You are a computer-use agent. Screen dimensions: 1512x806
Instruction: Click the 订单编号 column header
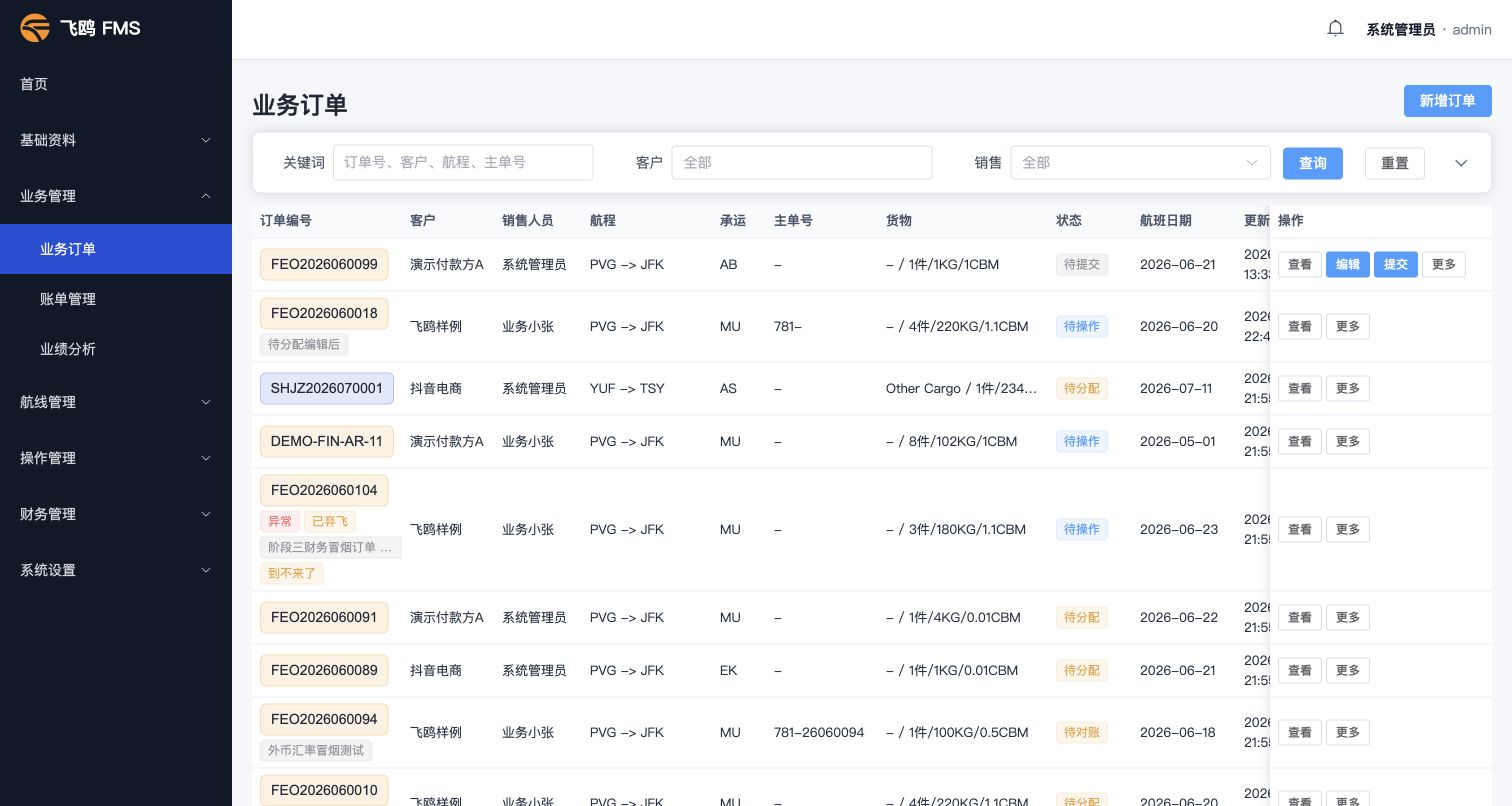pyautogui.click(x=286, y=221)
